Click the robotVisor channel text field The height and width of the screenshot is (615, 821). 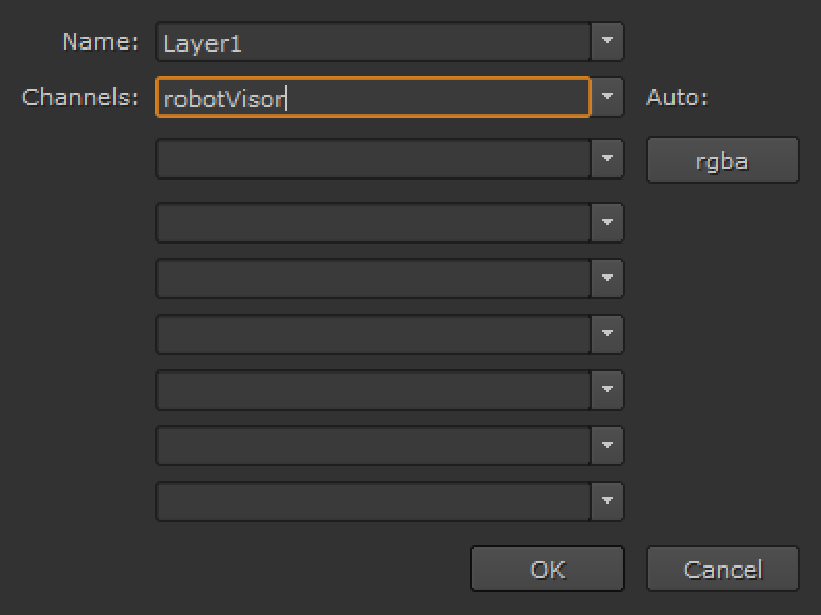pyautogui.click(x=374, y=98)
